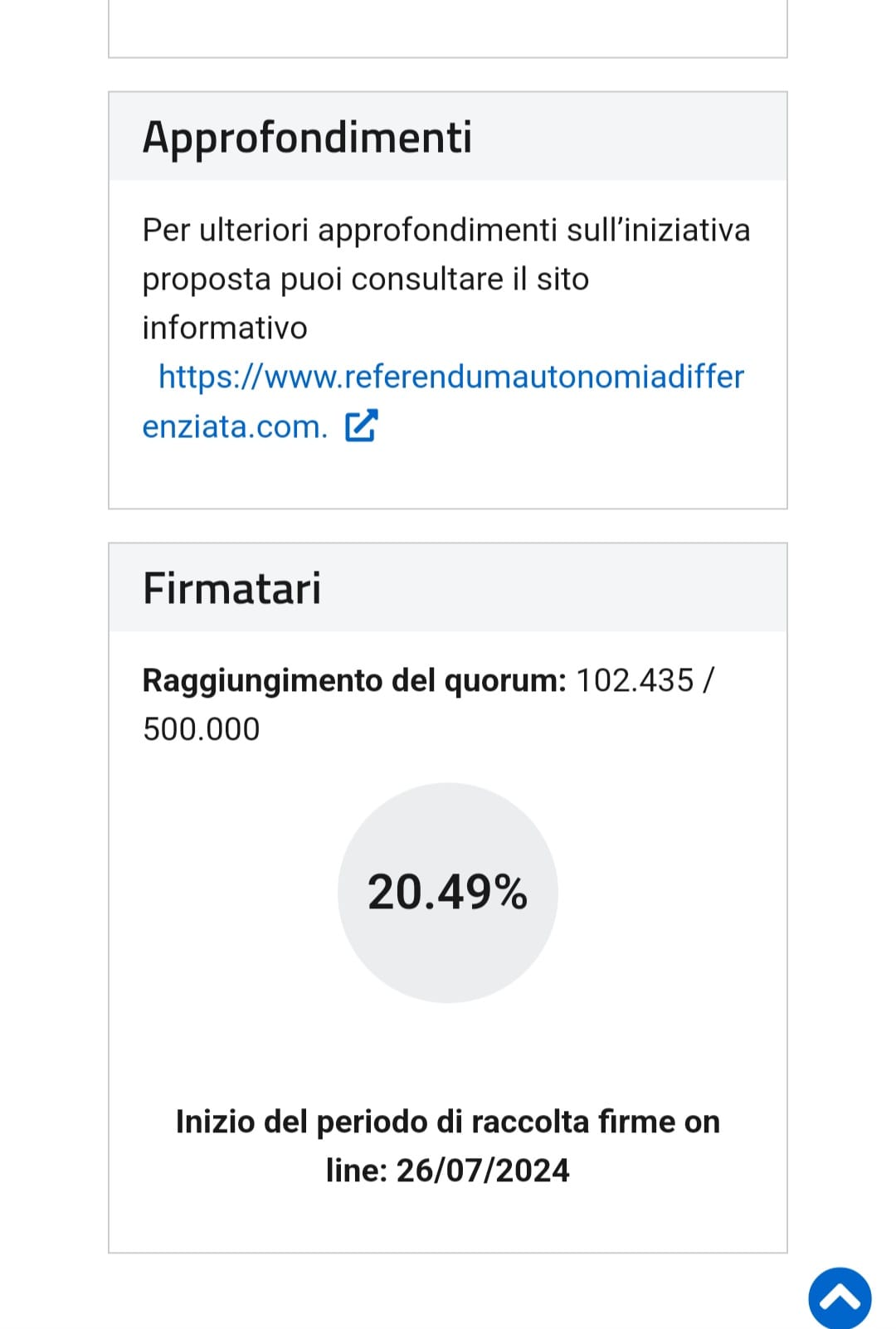Click the "Raggiungimento del quorum:" label

(x=354, y=681)
